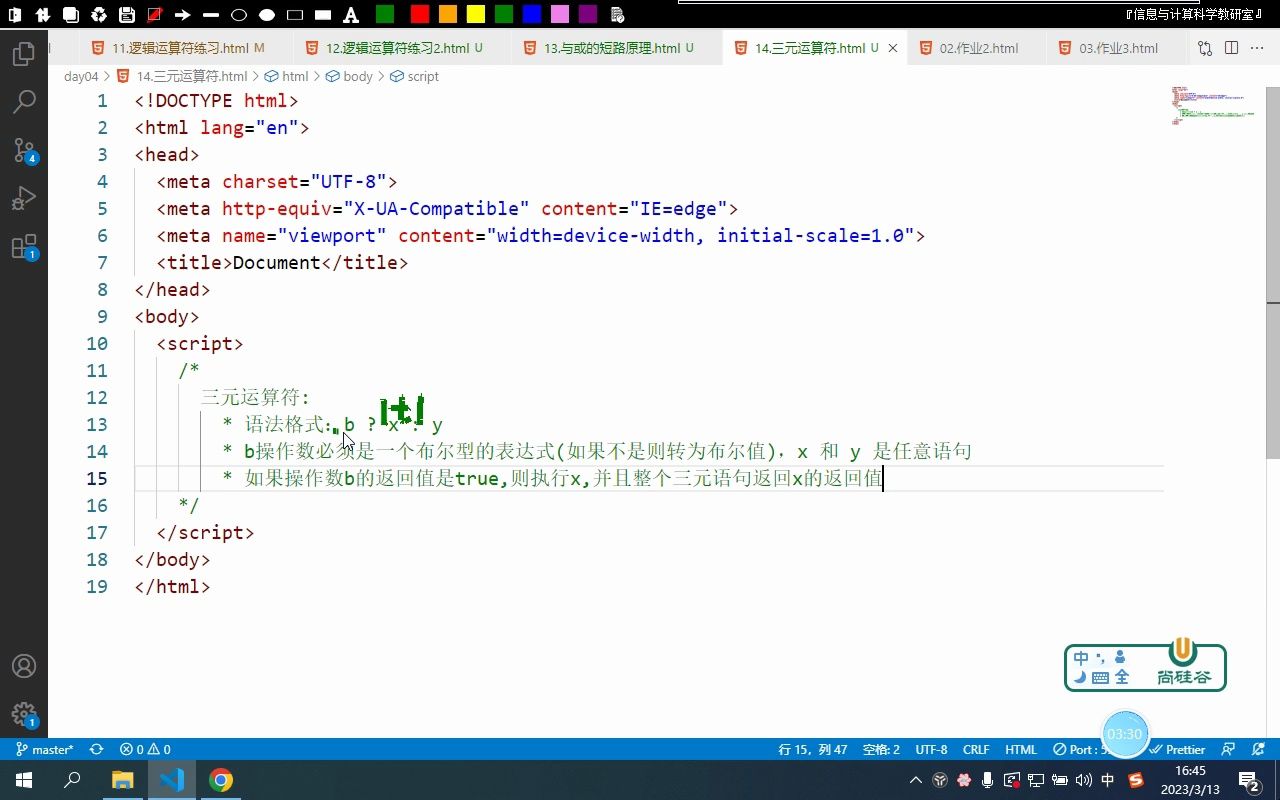Pick the blue color swatch
Viewport: 1280px width, 800px height.
tap(532, 14)
